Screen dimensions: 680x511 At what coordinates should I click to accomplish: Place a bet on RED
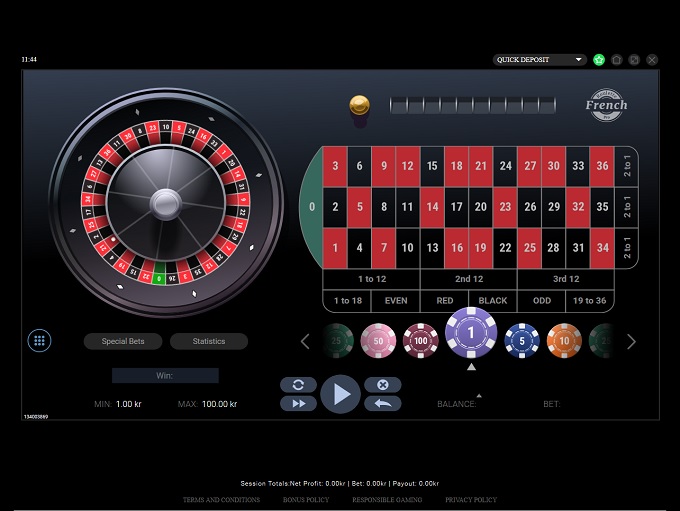click(x=445, y=300)
